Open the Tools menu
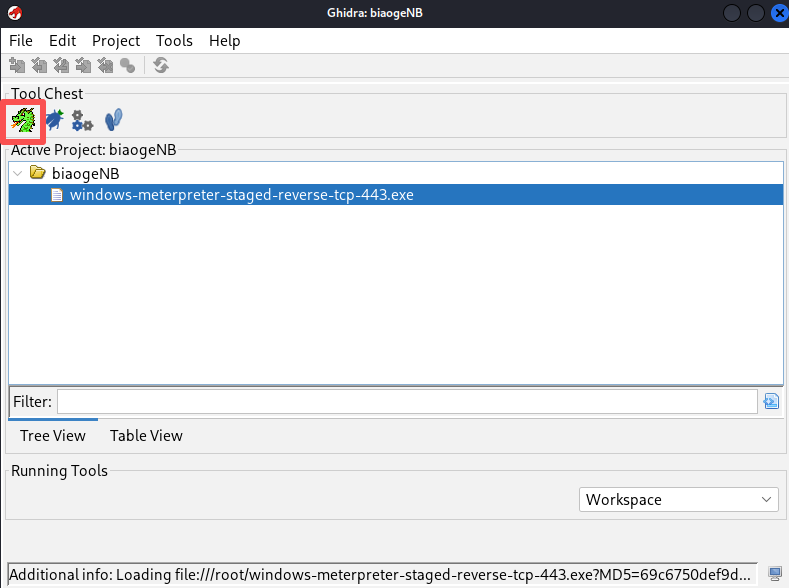 point(174,41)
